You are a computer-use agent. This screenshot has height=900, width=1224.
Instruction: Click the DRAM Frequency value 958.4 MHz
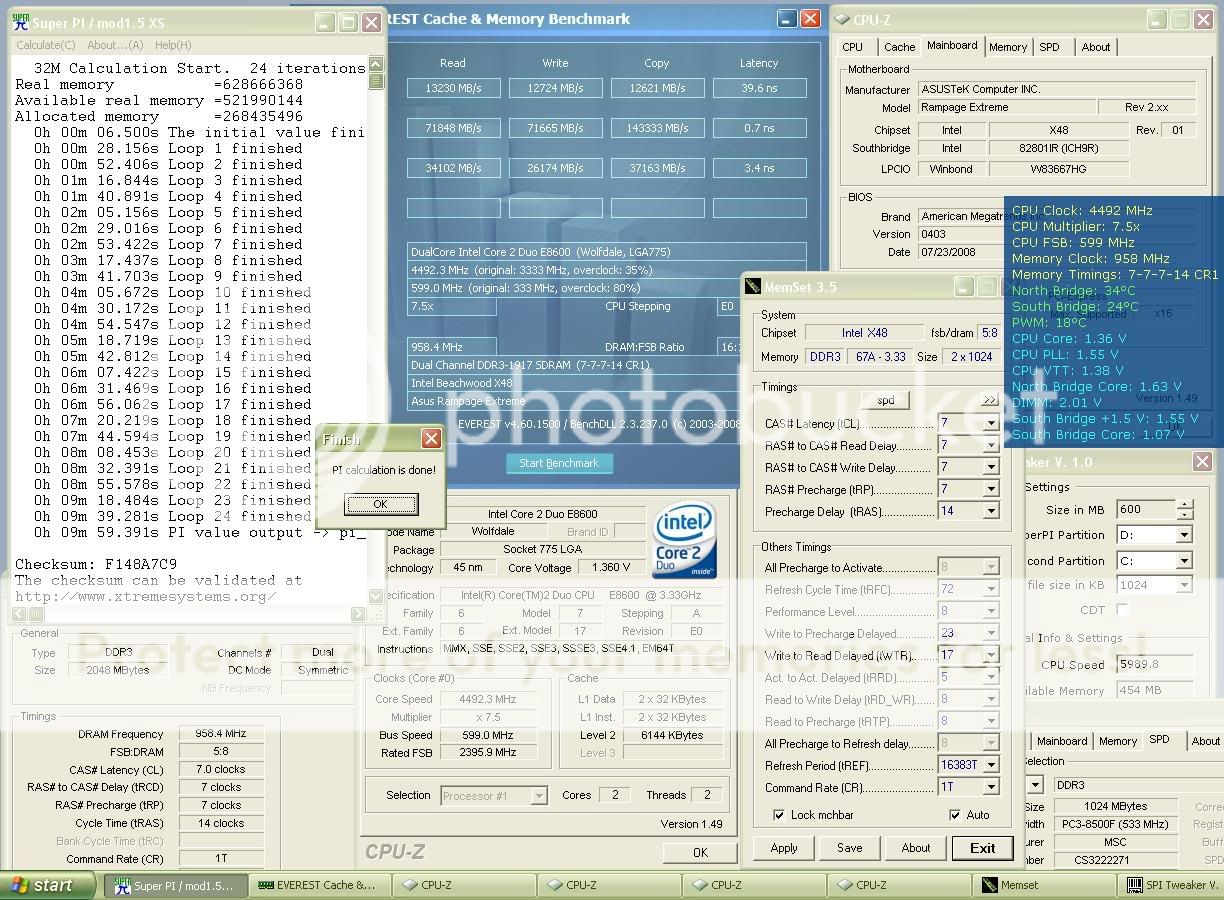coord(222,734)
